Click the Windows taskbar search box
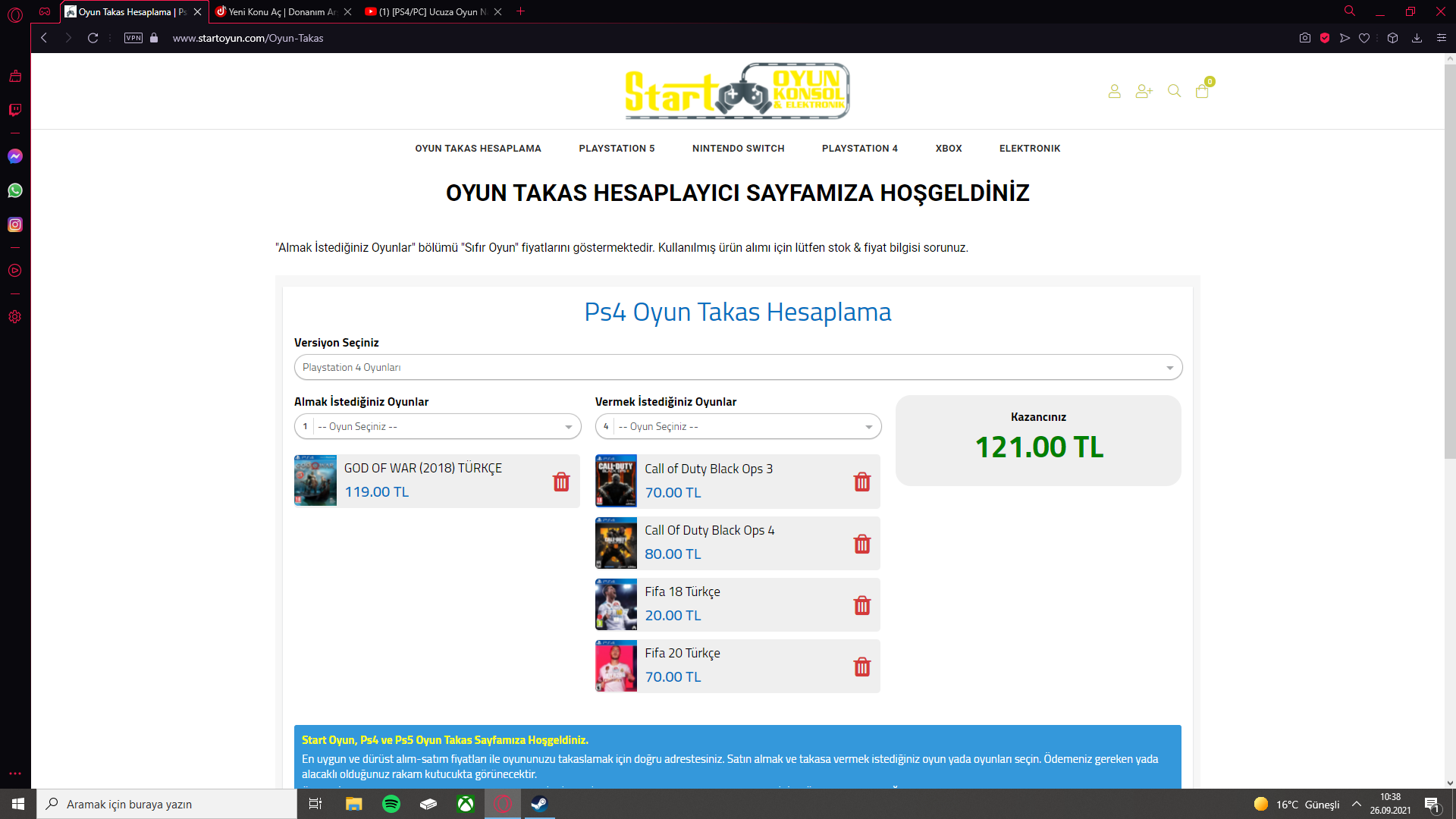Viewport: 1456px width, 819px height. tap(167, 804)
